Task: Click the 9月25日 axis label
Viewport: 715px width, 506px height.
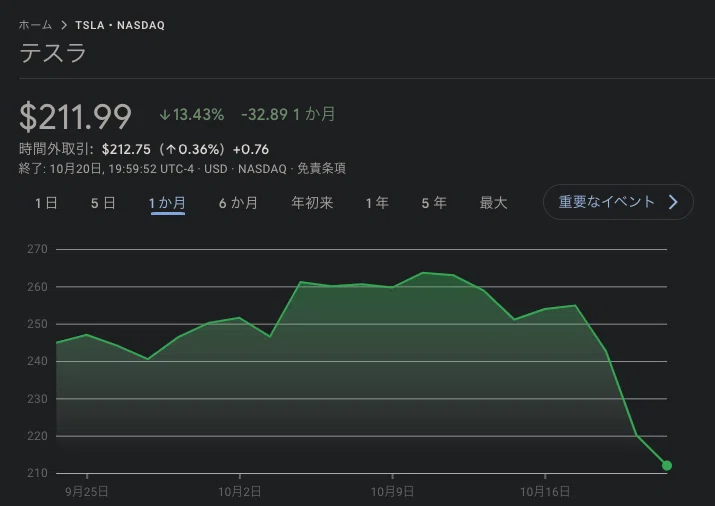Action: [87, 492]
